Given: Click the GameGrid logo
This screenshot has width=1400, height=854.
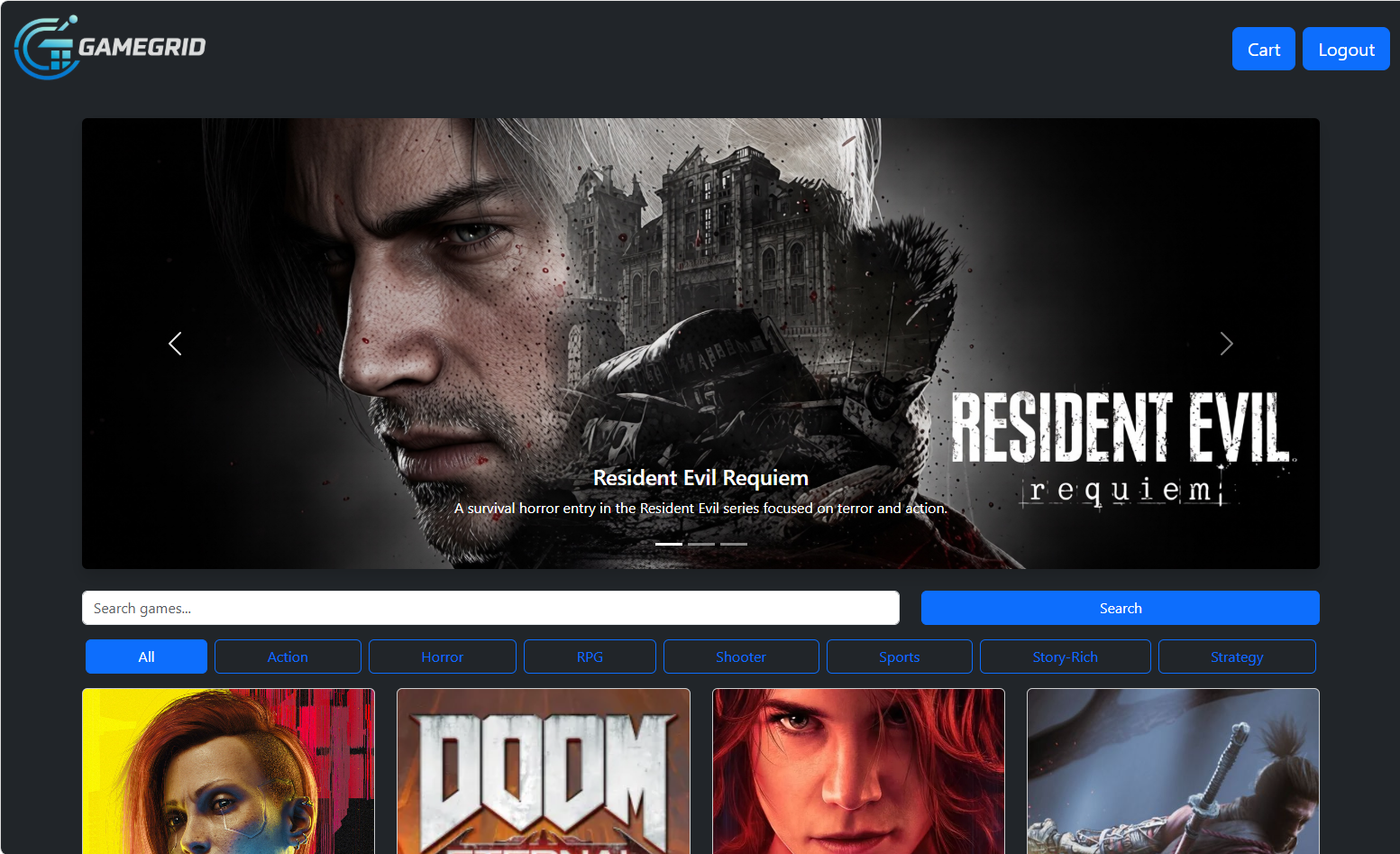Looking at the screenshot, I should pos(110,47).
